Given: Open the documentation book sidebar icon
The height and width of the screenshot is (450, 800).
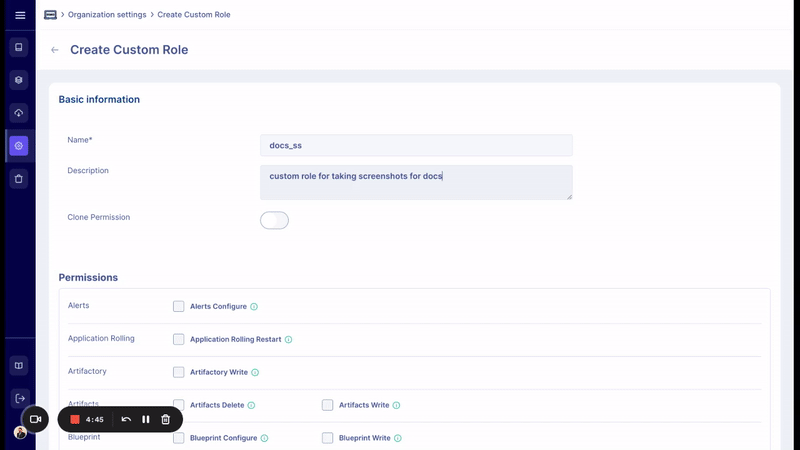Looking at the screenshot, I should [x=19, y=365].
